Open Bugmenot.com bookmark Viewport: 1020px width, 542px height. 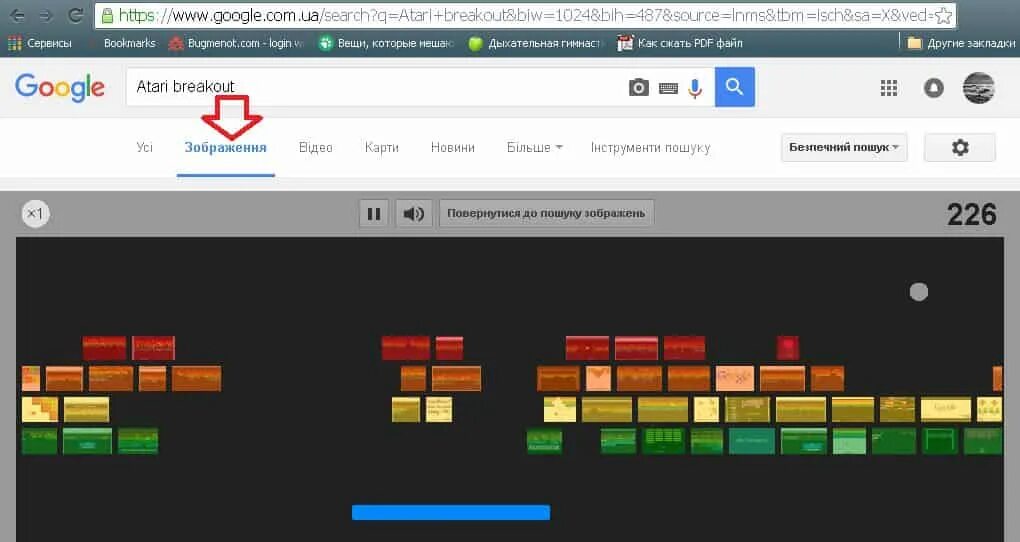point(236,43)
